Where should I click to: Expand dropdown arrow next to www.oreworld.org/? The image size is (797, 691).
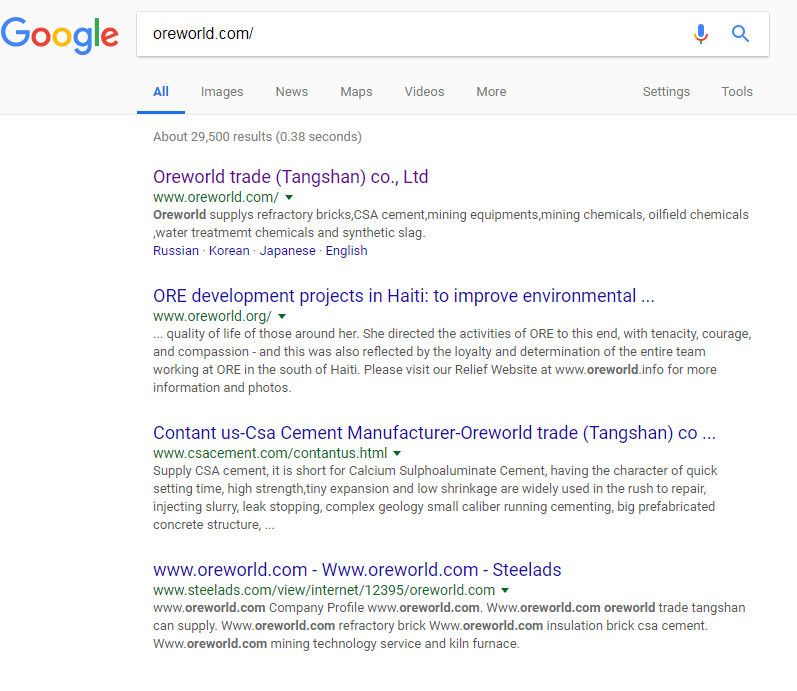point(282,316)
